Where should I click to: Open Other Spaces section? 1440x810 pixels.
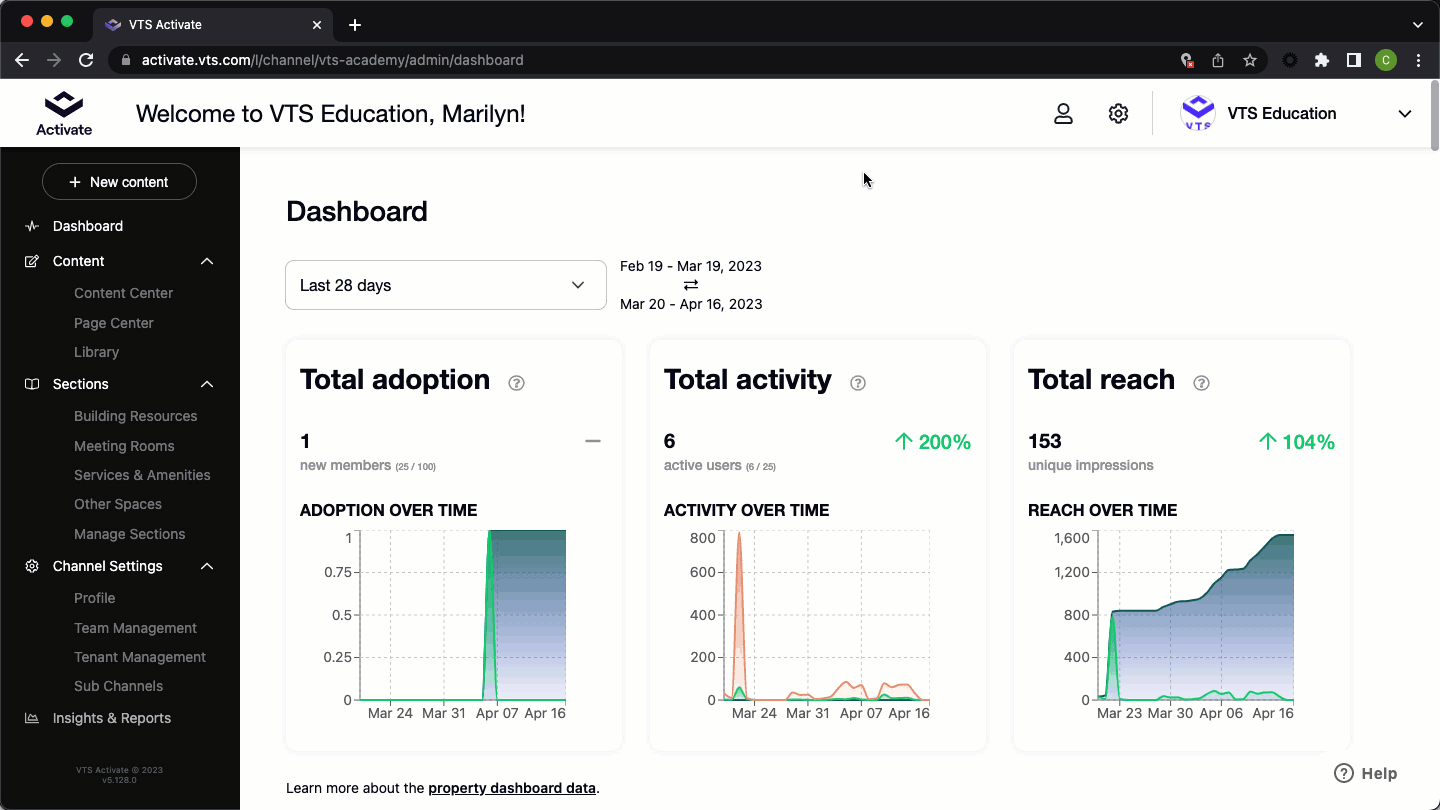point(118,504)
